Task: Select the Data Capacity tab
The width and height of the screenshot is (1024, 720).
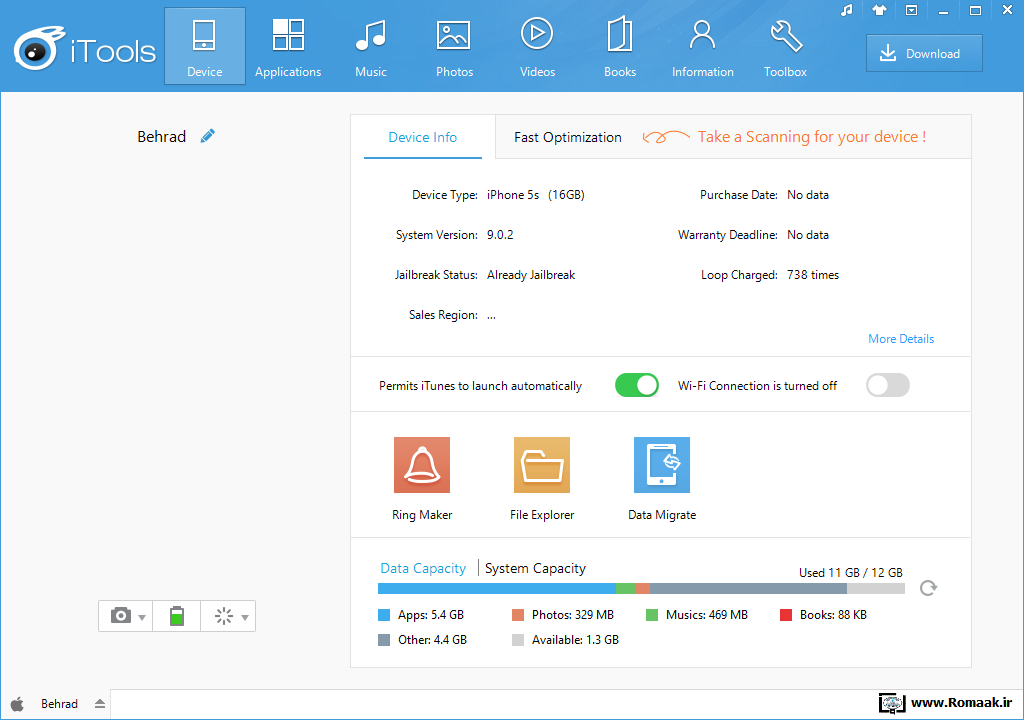Action: (423, 568)
